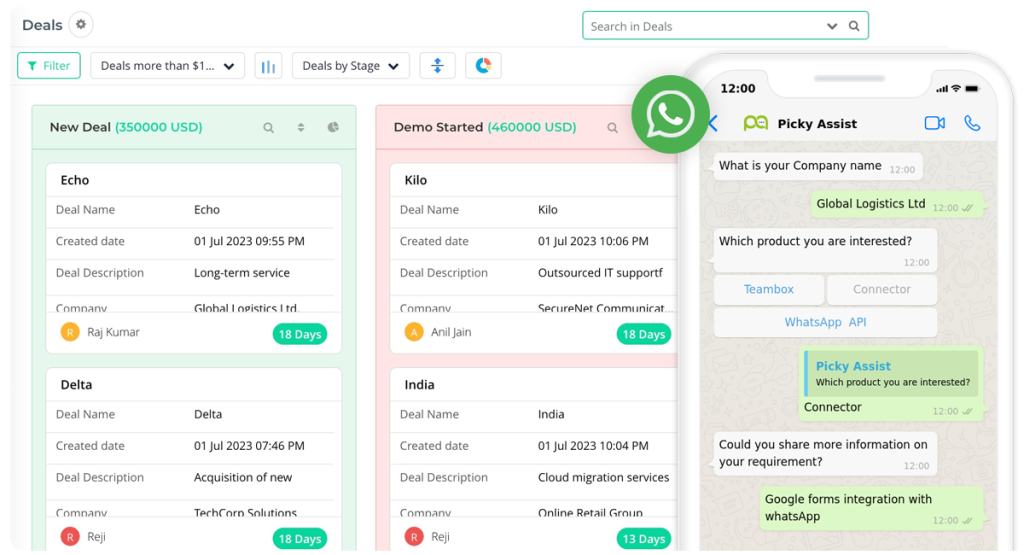Select the 'What is your Company name' message
The width and height of the screenshot is (1024, 555).
tap(818, 166)
